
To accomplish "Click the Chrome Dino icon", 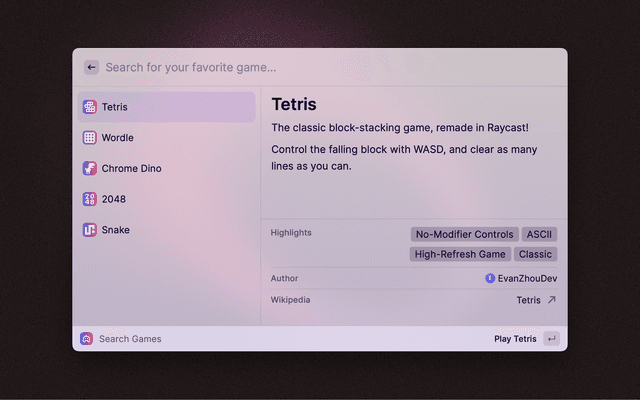I will click(90, 169).
